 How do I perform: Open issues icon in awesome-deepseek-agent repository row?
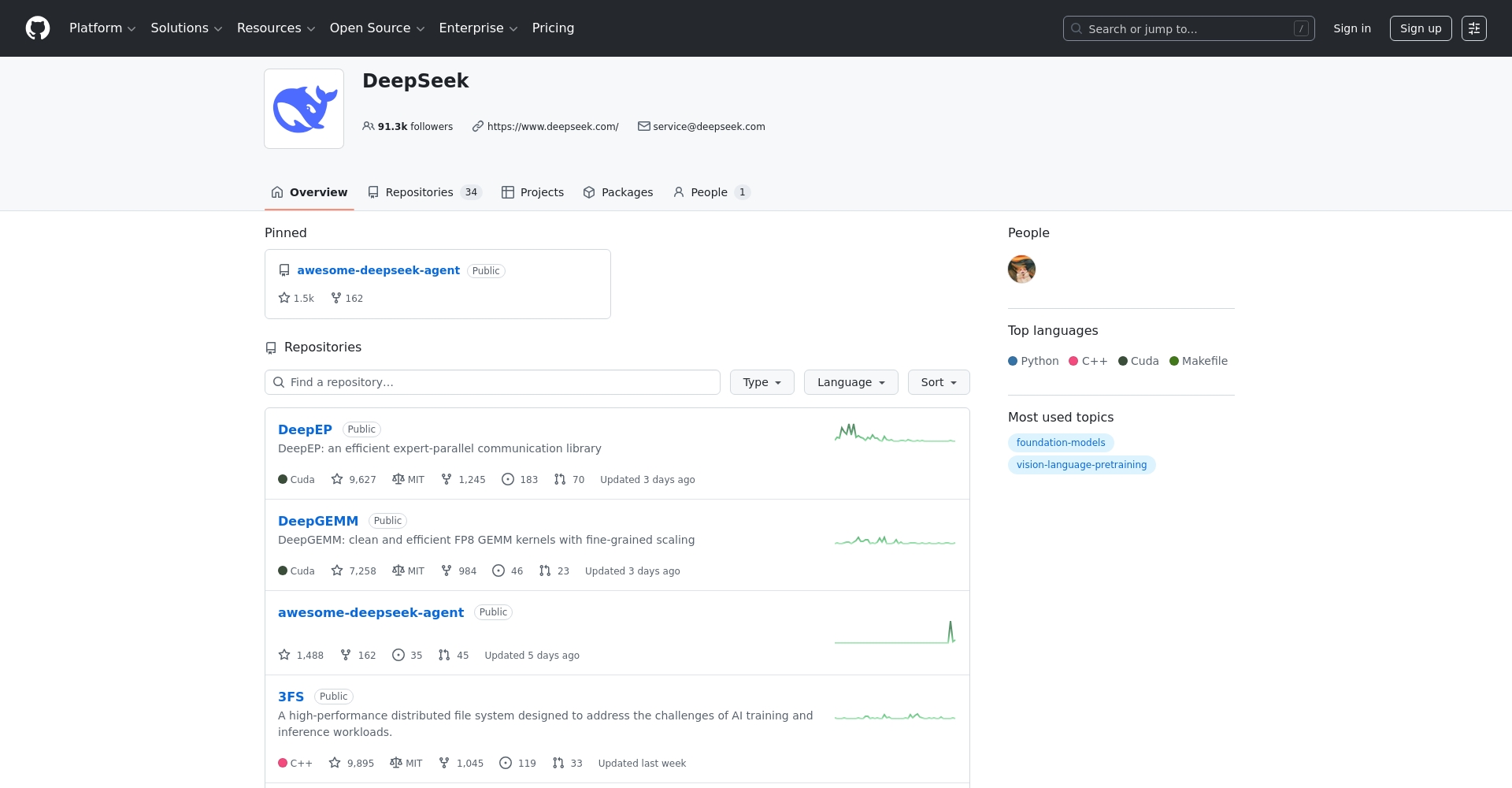398,655
